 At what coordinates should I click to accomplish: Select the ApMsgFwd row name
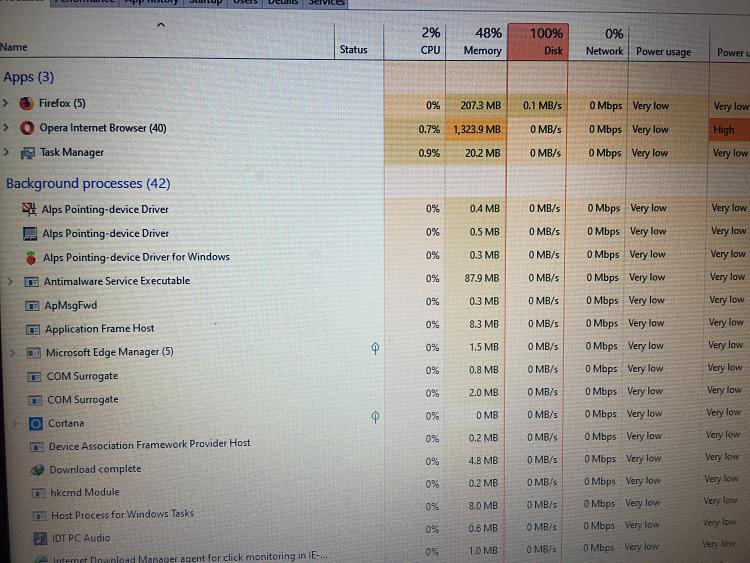71,305
